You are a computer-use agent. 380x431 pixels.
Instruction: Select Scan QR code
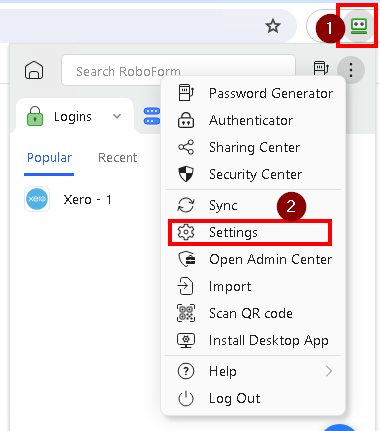[253, 313]
